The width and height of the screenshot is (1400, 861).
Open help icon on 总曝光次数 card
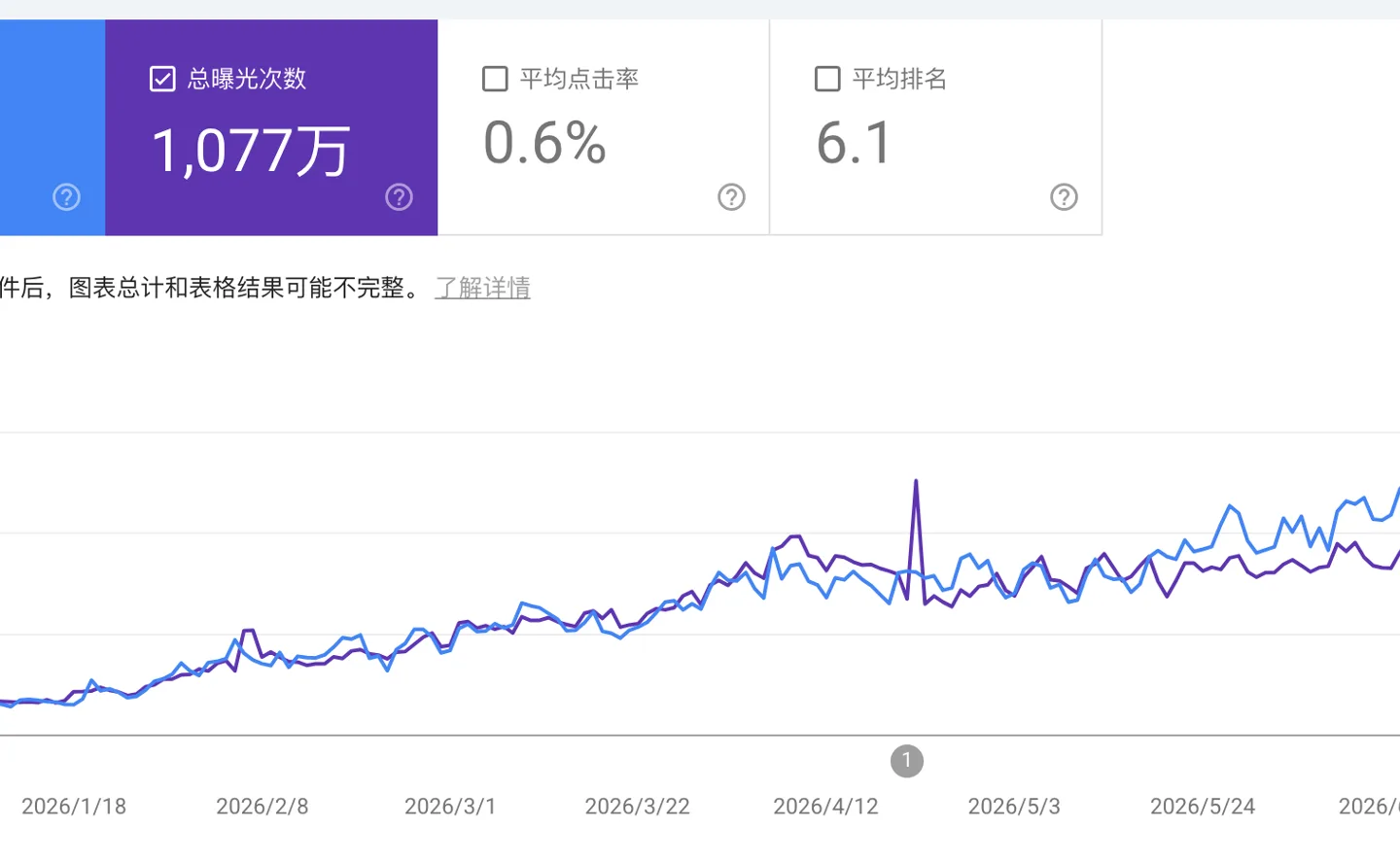tap(399, 197)
